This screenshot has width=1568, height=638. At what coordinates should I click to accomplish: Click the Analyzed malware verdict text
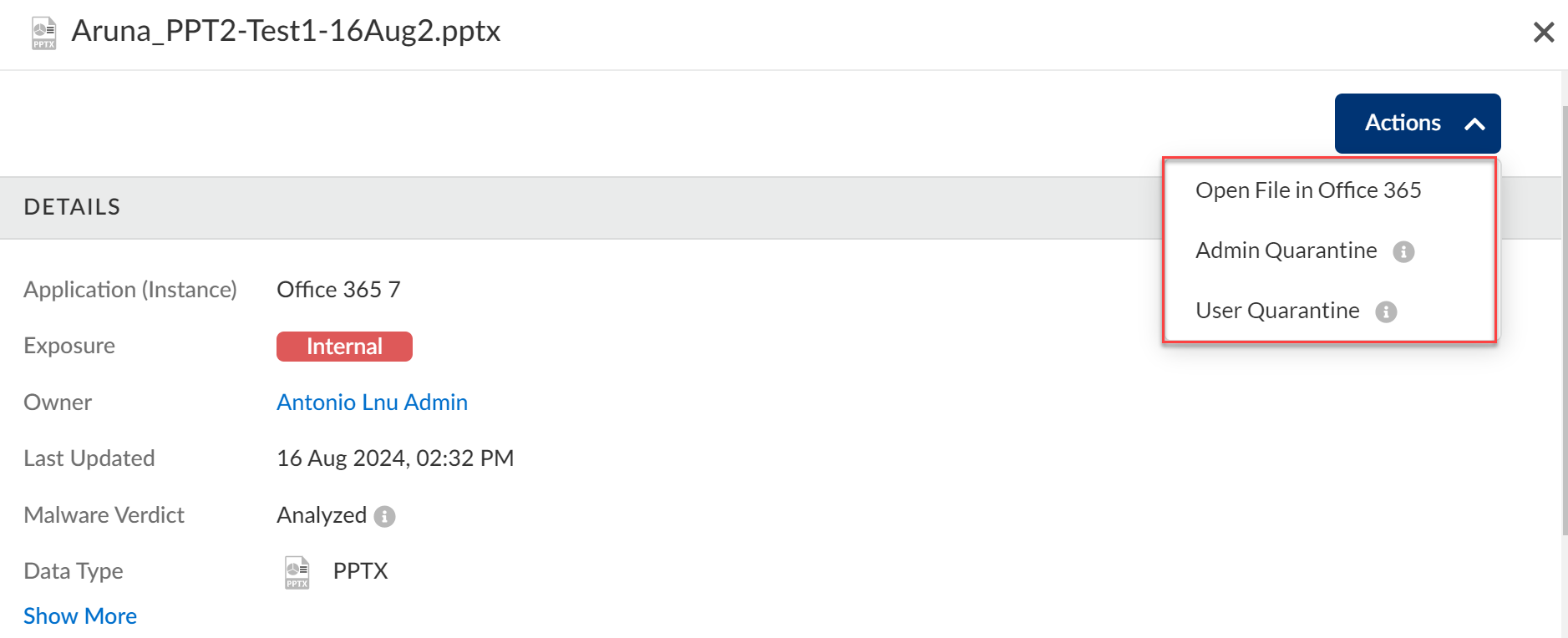(322, 515)
